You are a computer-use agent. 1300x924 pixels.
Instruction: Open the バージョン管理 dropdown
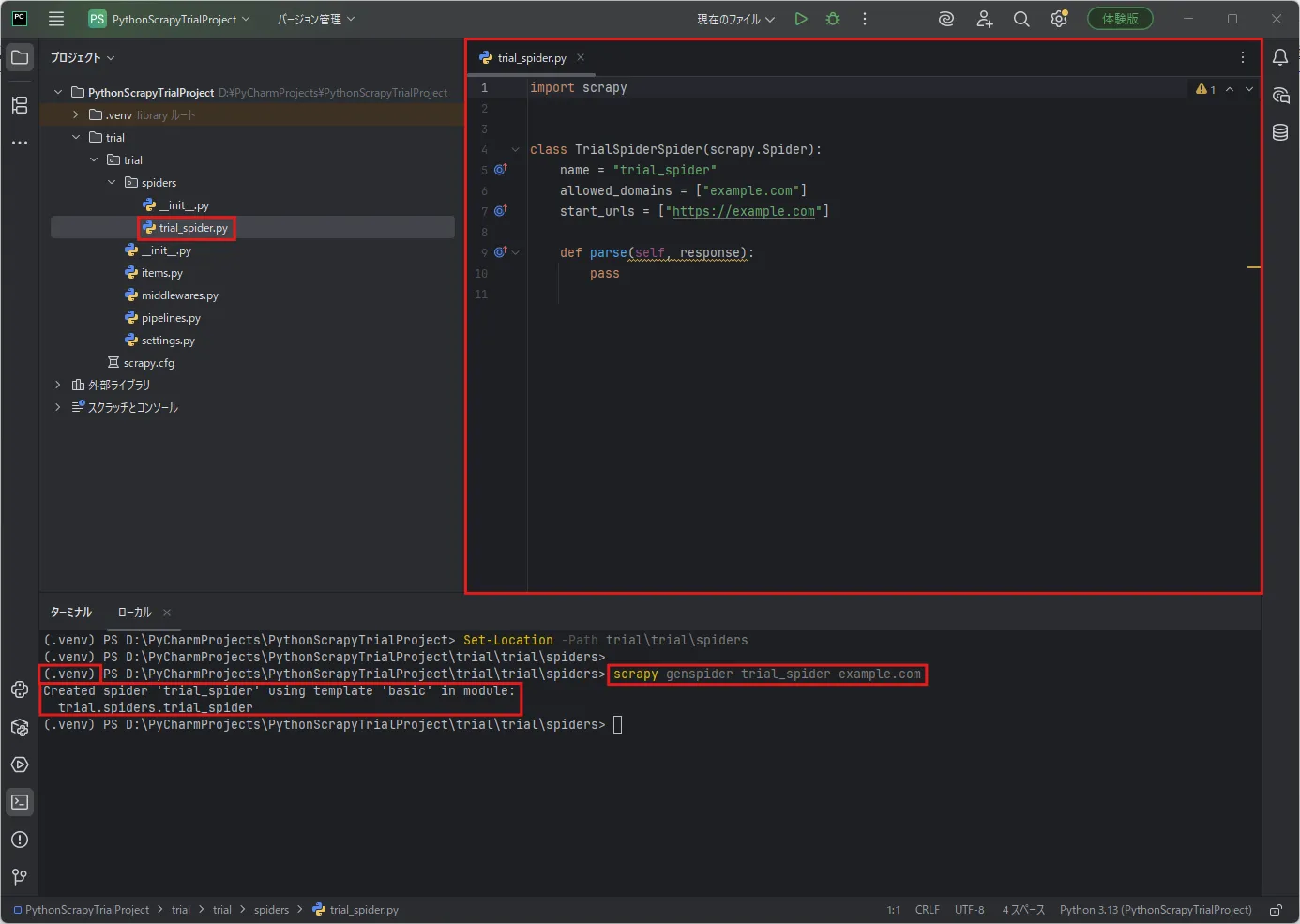pos(316,19)
